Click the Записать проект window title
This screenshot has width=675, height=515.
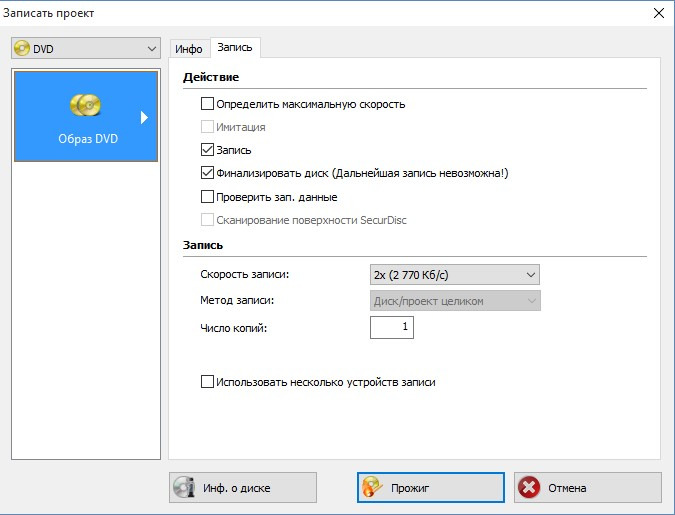48,13
